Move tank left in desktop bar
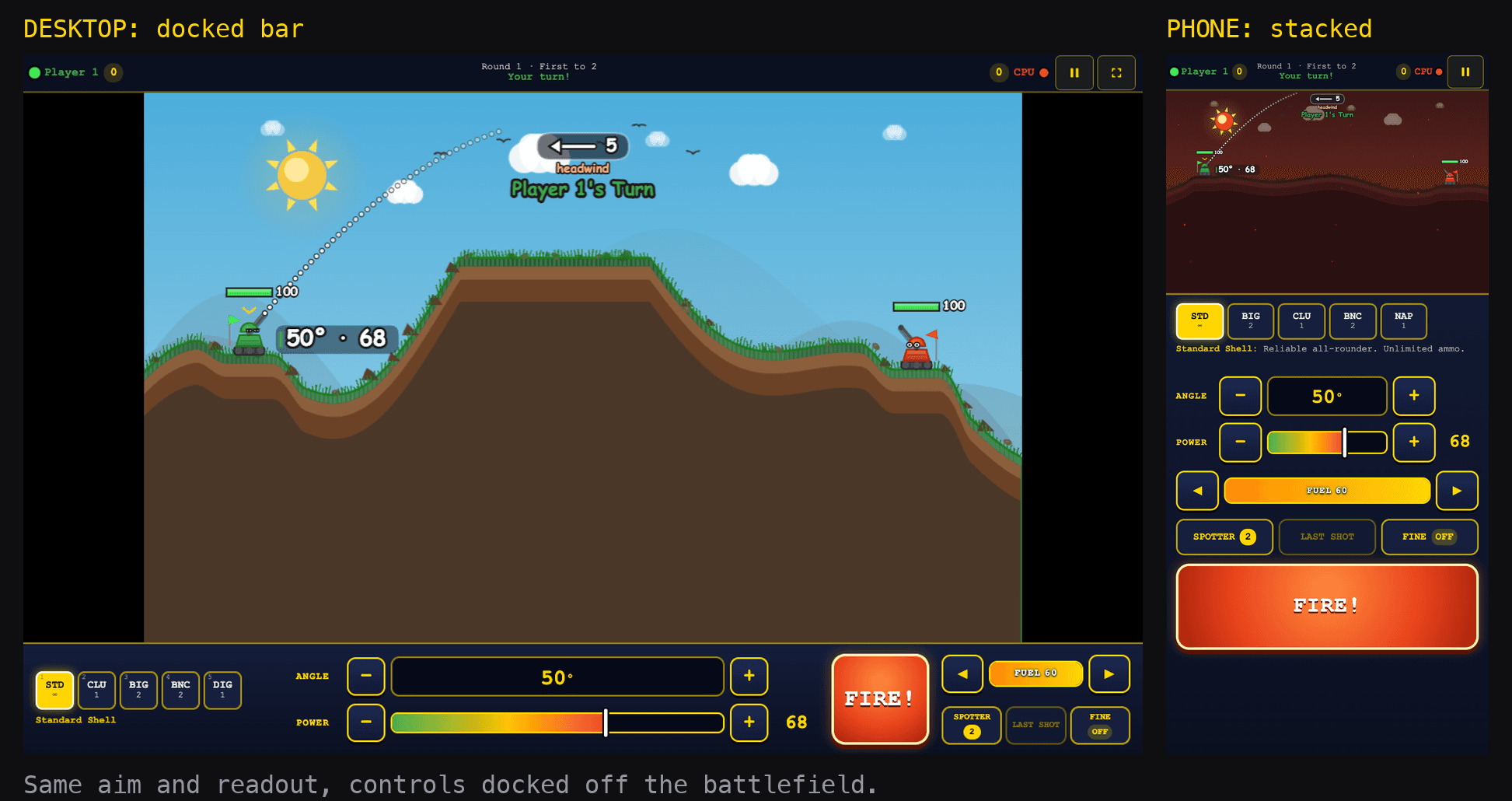 (x=962, y=674)
